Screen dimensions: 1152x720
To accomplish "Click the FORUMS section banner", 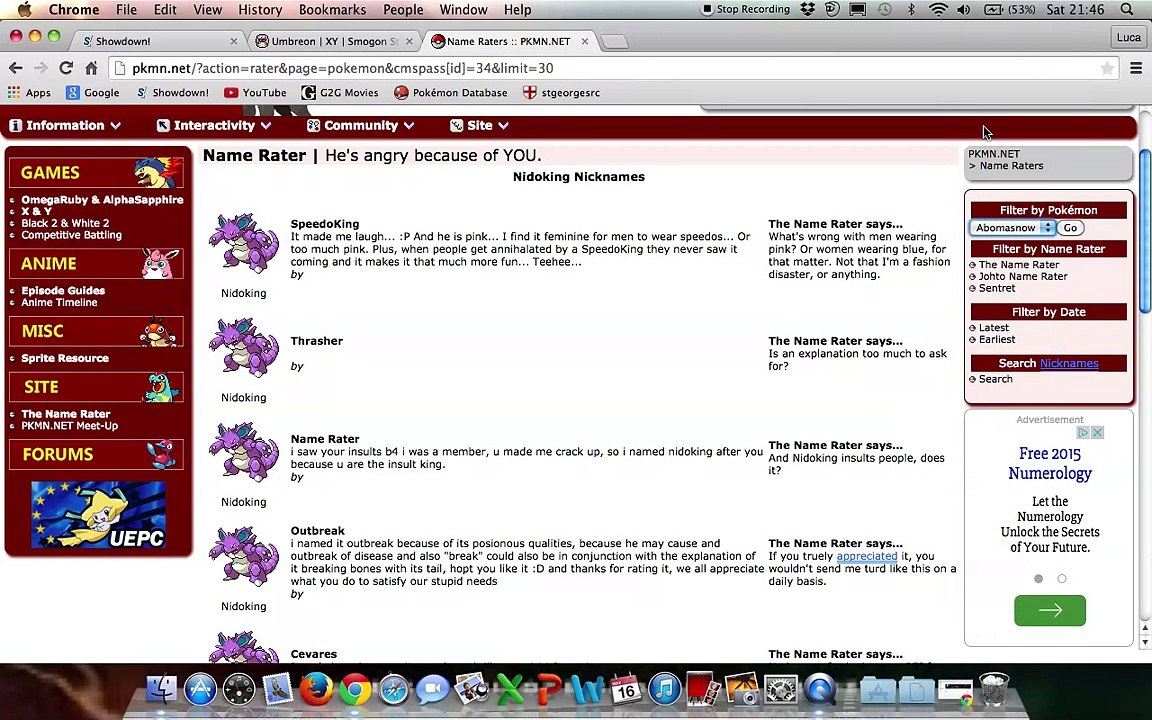I will [x=96, y=455].
